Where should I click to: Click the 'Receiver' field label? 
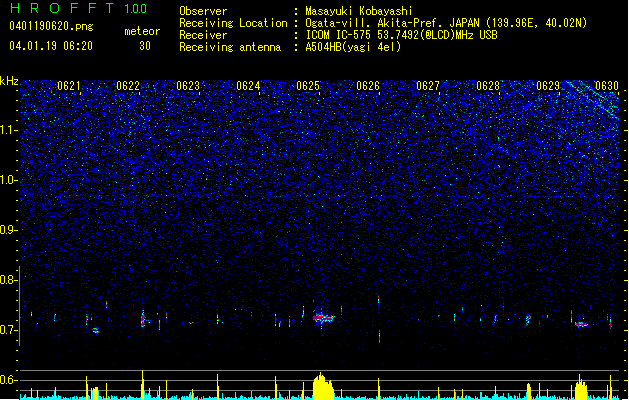203,35
